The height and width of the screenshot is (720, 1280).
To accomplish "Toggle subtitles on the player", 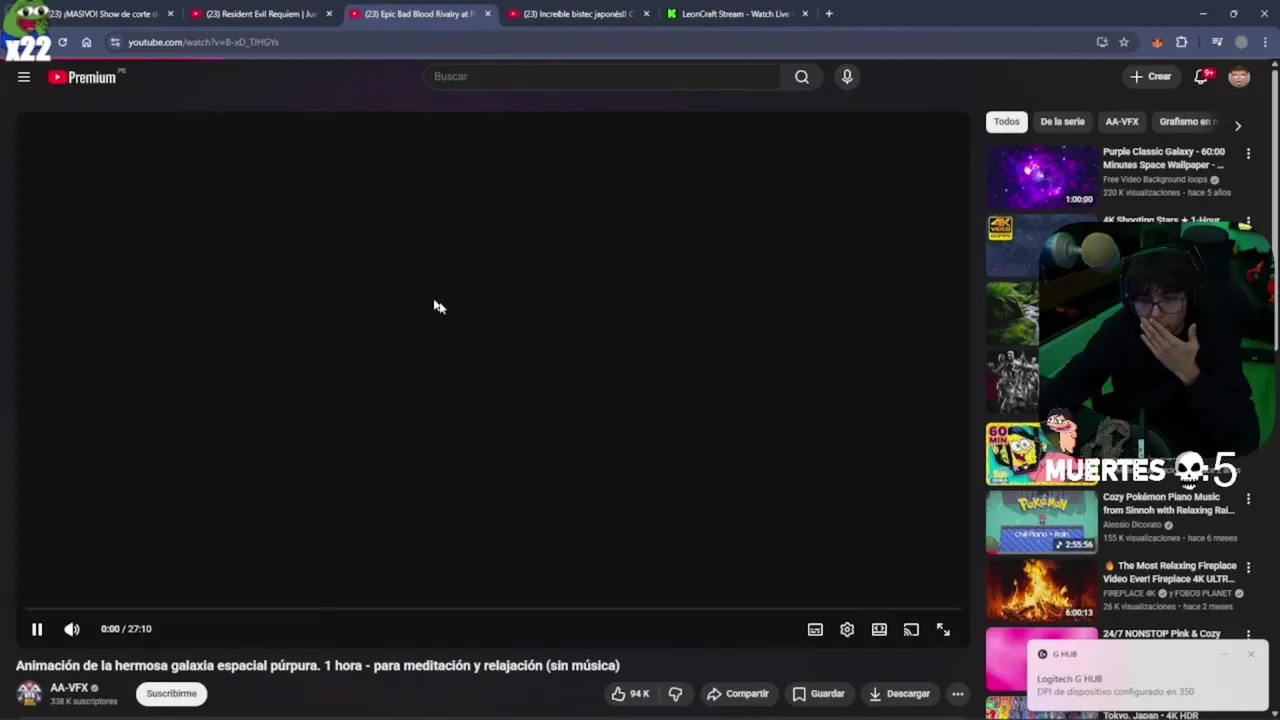I will click(815, 629).
